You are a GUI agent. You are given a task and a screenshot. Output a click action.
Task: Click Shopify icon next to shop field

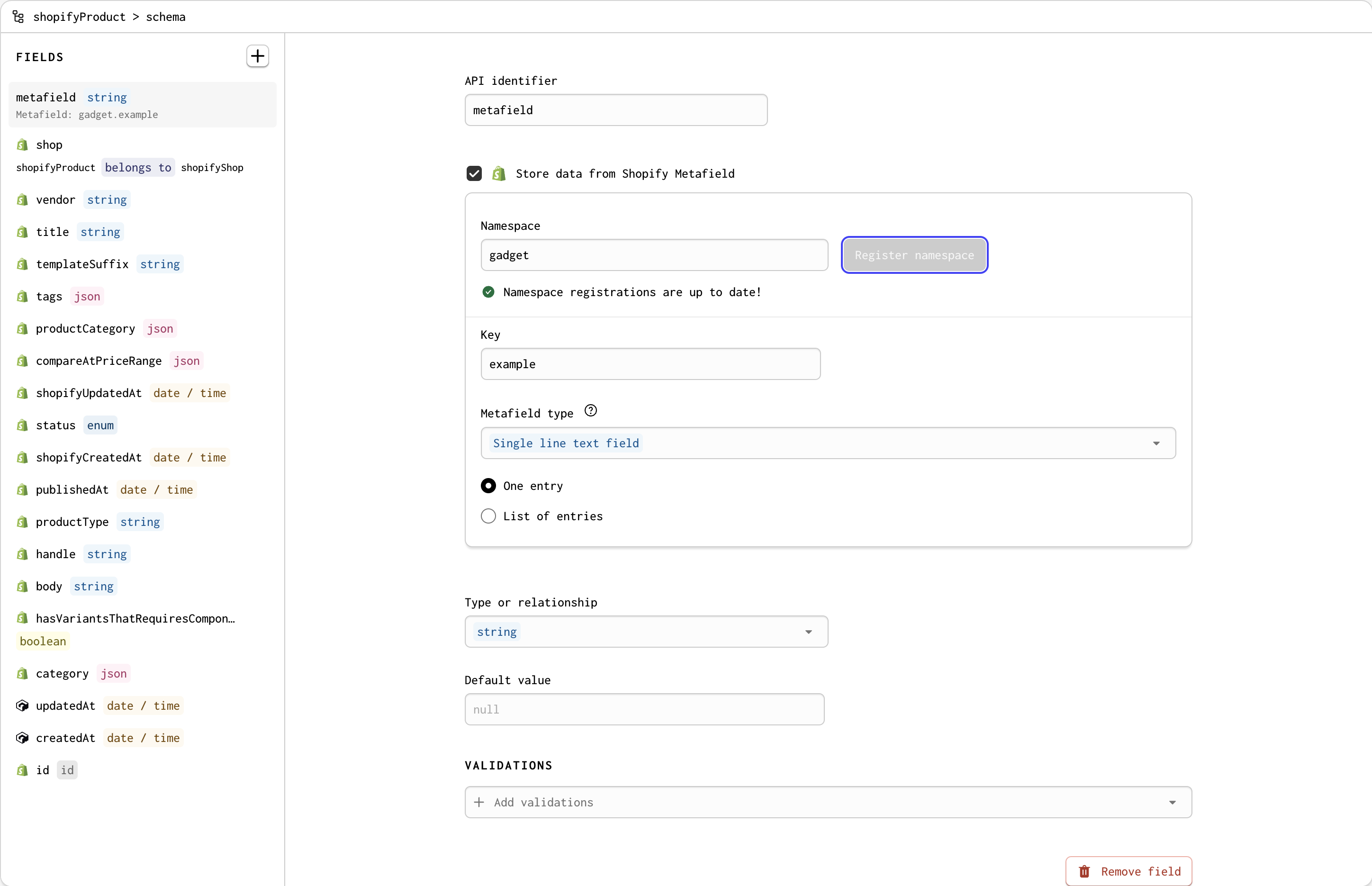click(22, 145)
